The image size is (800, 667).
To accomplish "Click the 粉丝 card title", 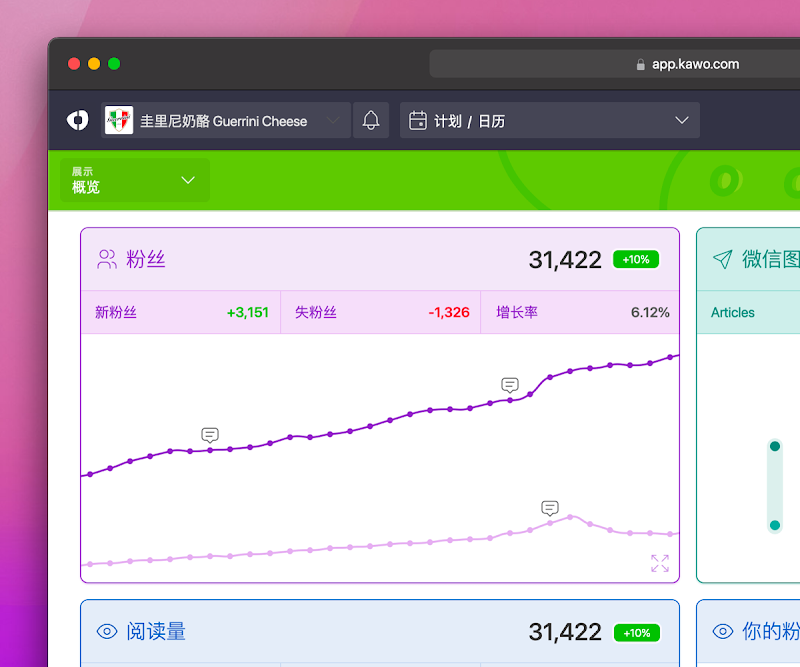I will (145, 259).
